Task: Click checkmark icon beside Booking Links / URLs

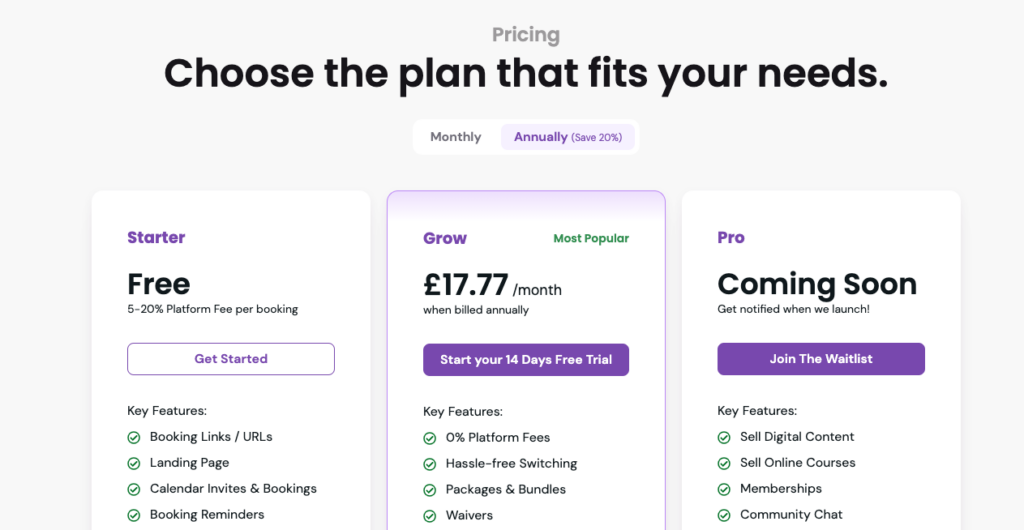Action: 134,437
